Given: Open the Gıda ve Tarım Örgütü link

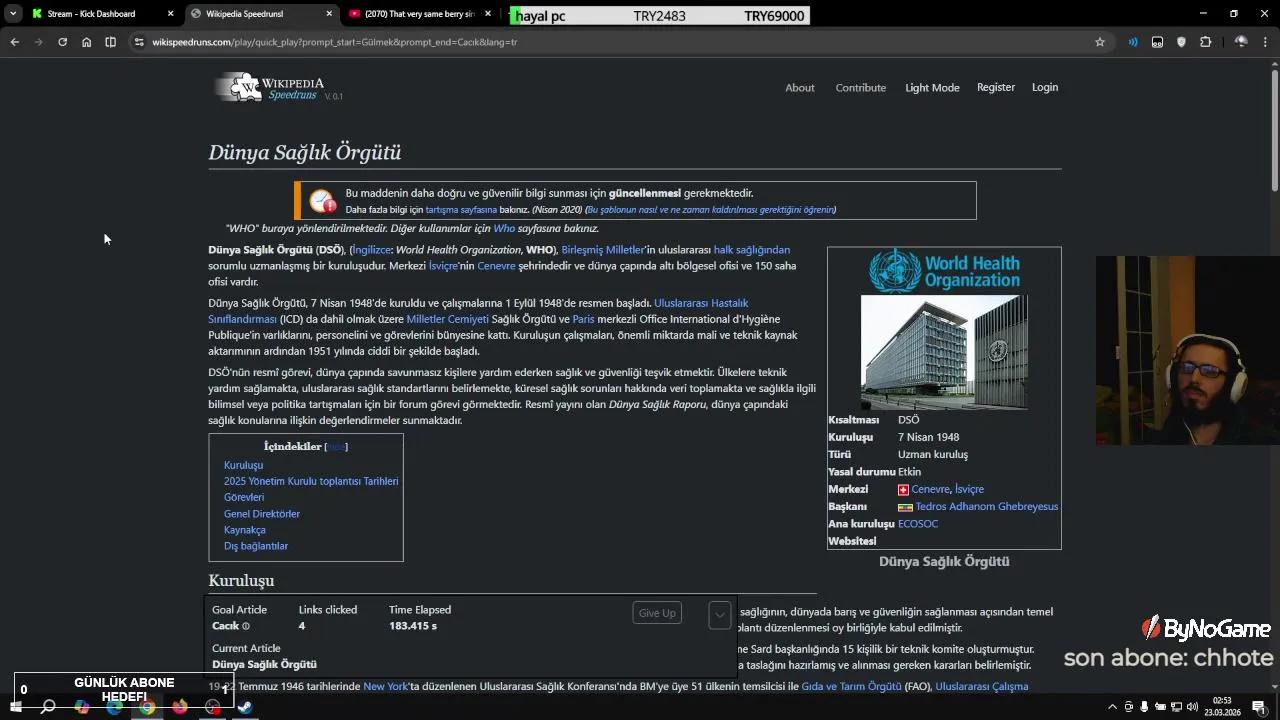Looking at the screenshot, I should (852, 687).
